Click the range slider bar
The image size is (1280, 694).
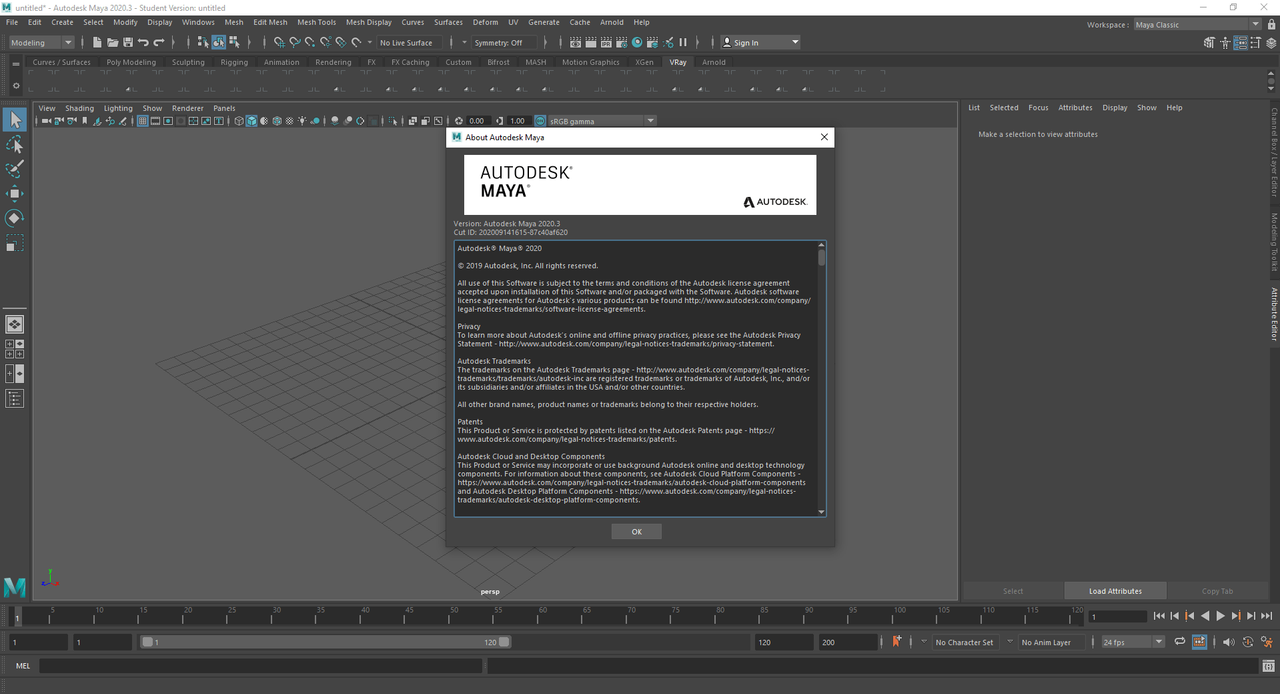pyautogui.click(x=325, y=642)
